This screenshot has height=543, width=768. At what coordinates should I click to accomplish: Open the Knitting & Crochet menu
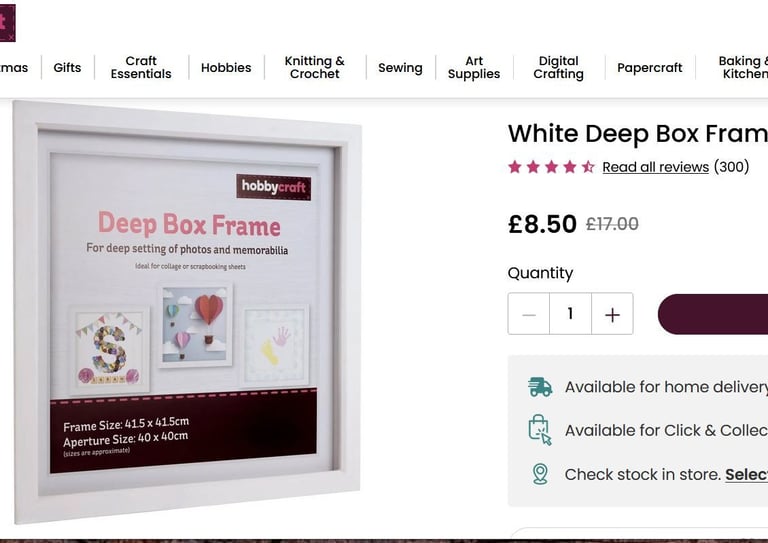pyautogui.click(x=314, y=68)
